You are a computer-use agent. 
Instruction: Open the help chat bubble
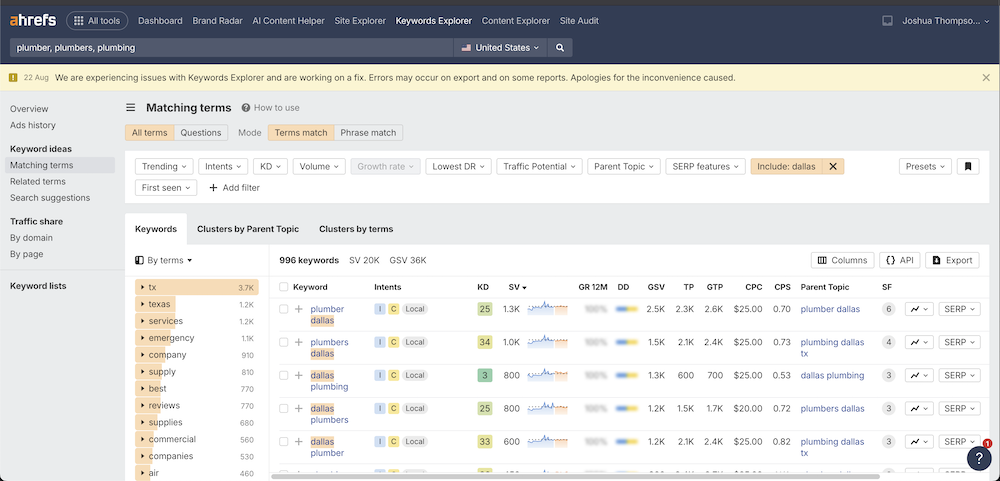(979, 457)
